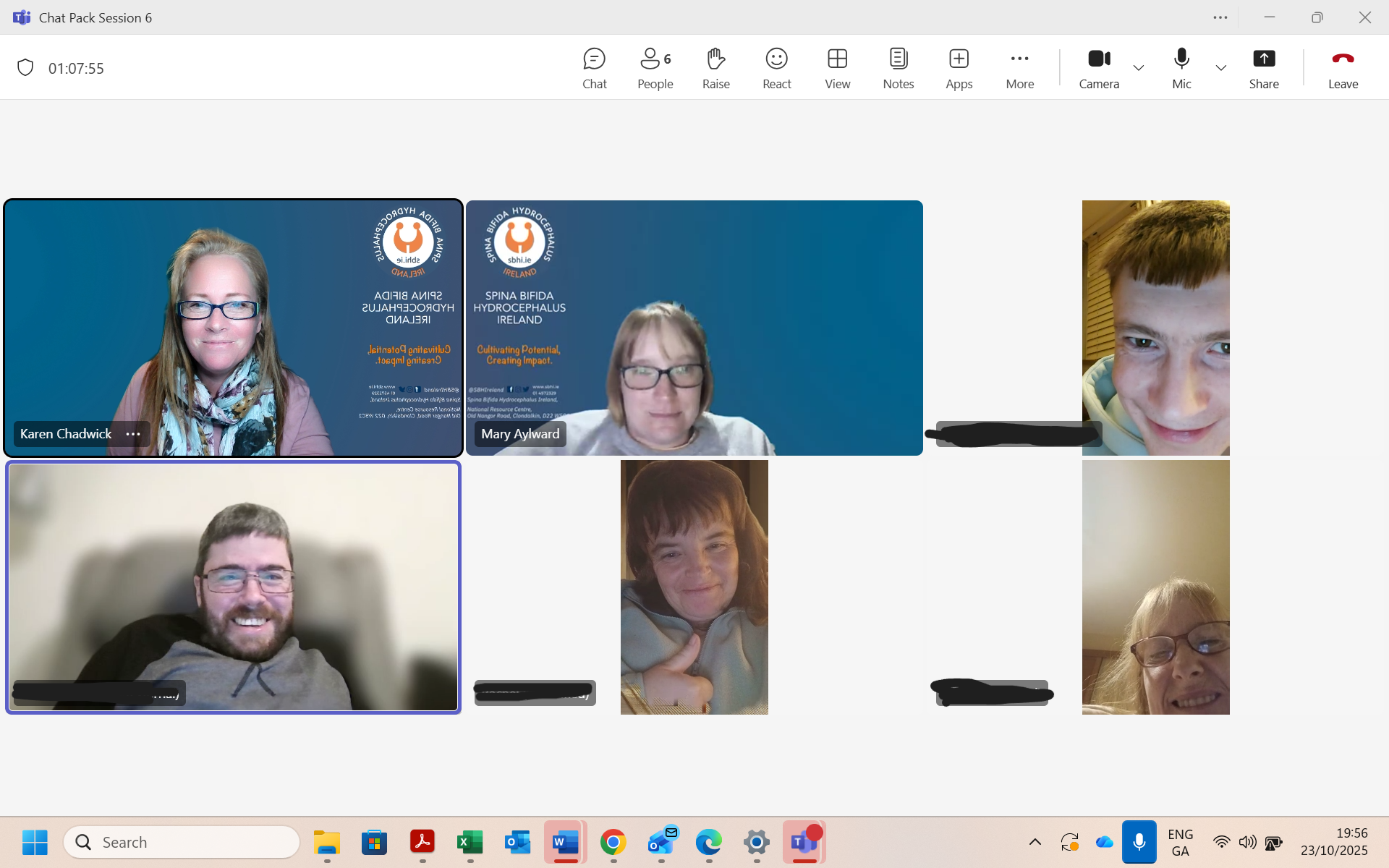Leave the meeting

coord(1343,68)
